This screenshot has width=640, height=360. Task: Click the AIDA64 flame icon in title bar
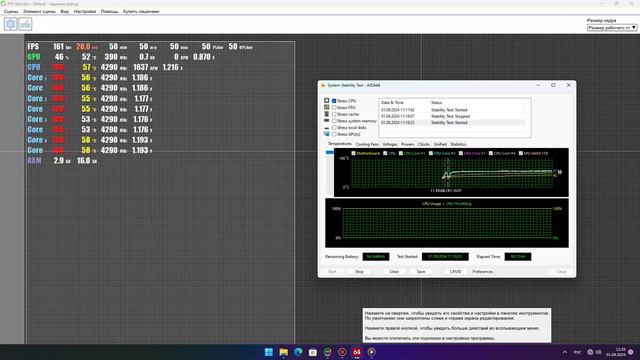pyautogui.click(x=323, y=85)
